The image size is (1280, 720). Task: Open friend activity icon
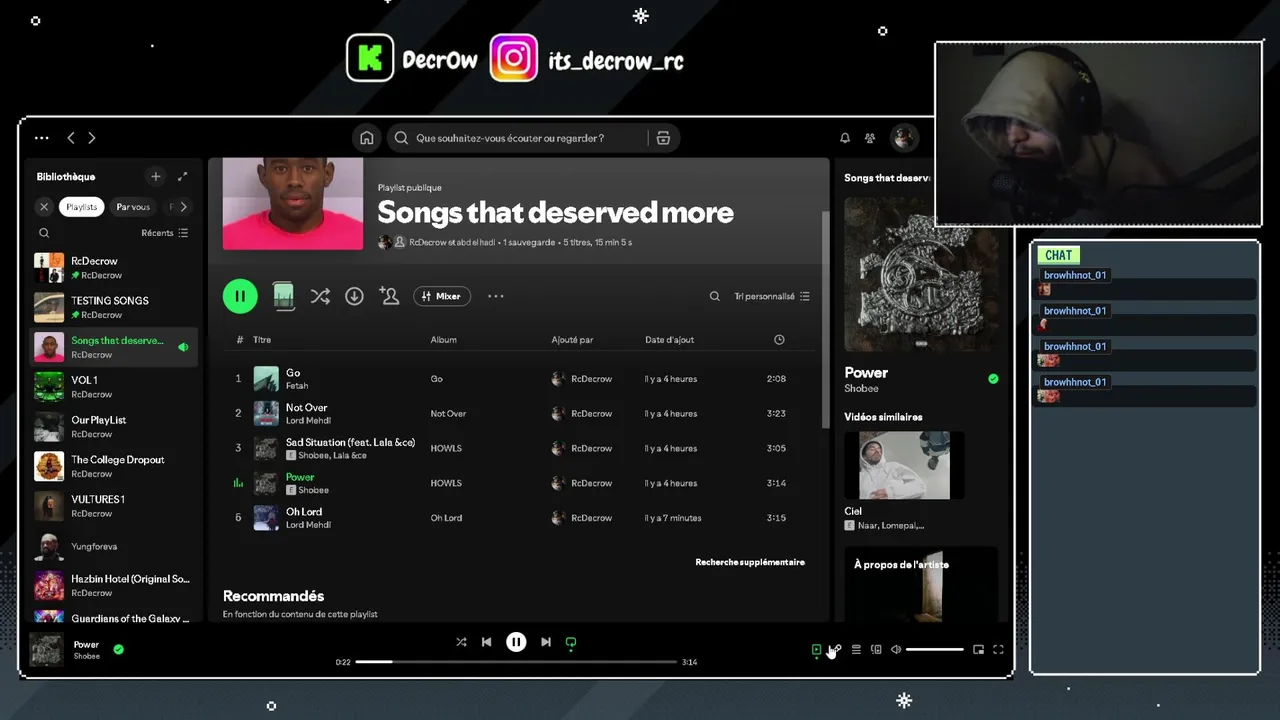tap(870, 138)
